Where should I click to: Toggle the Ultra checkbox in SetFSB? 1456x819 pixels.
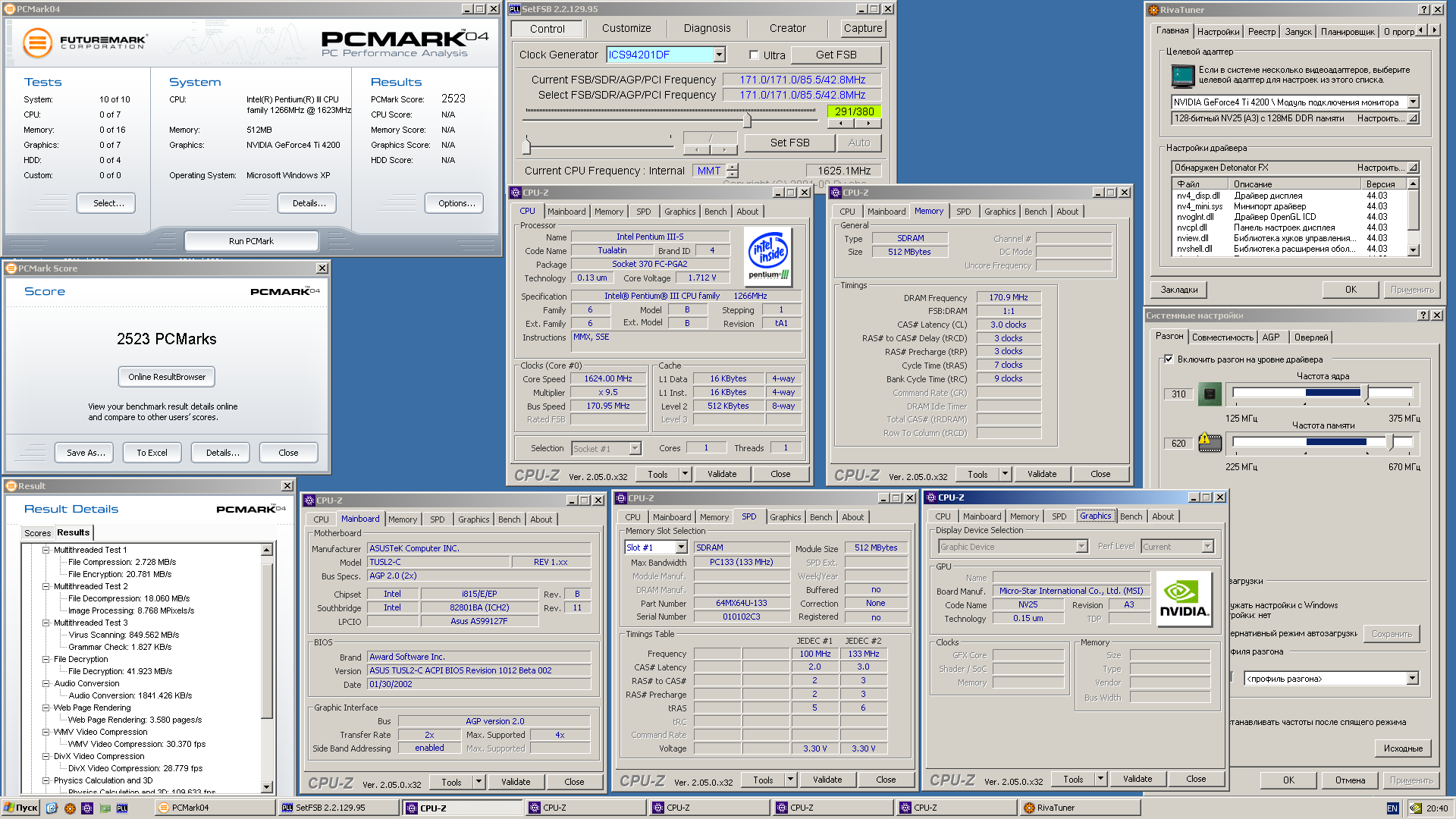[754, 55]
